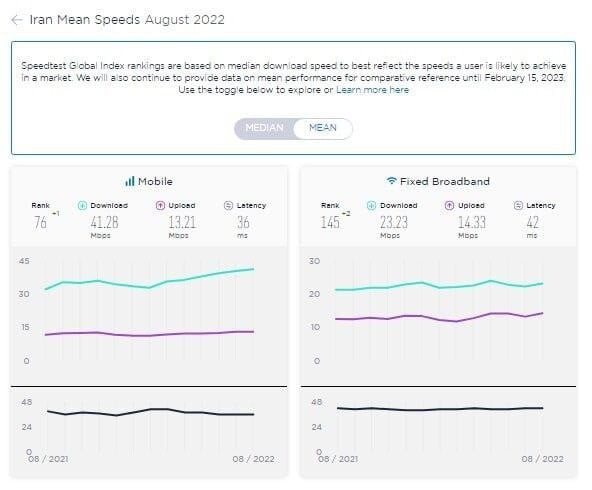Select the MEAN toggle option
592x490 pixels.
pyautogui.click(x=323, y=128)
